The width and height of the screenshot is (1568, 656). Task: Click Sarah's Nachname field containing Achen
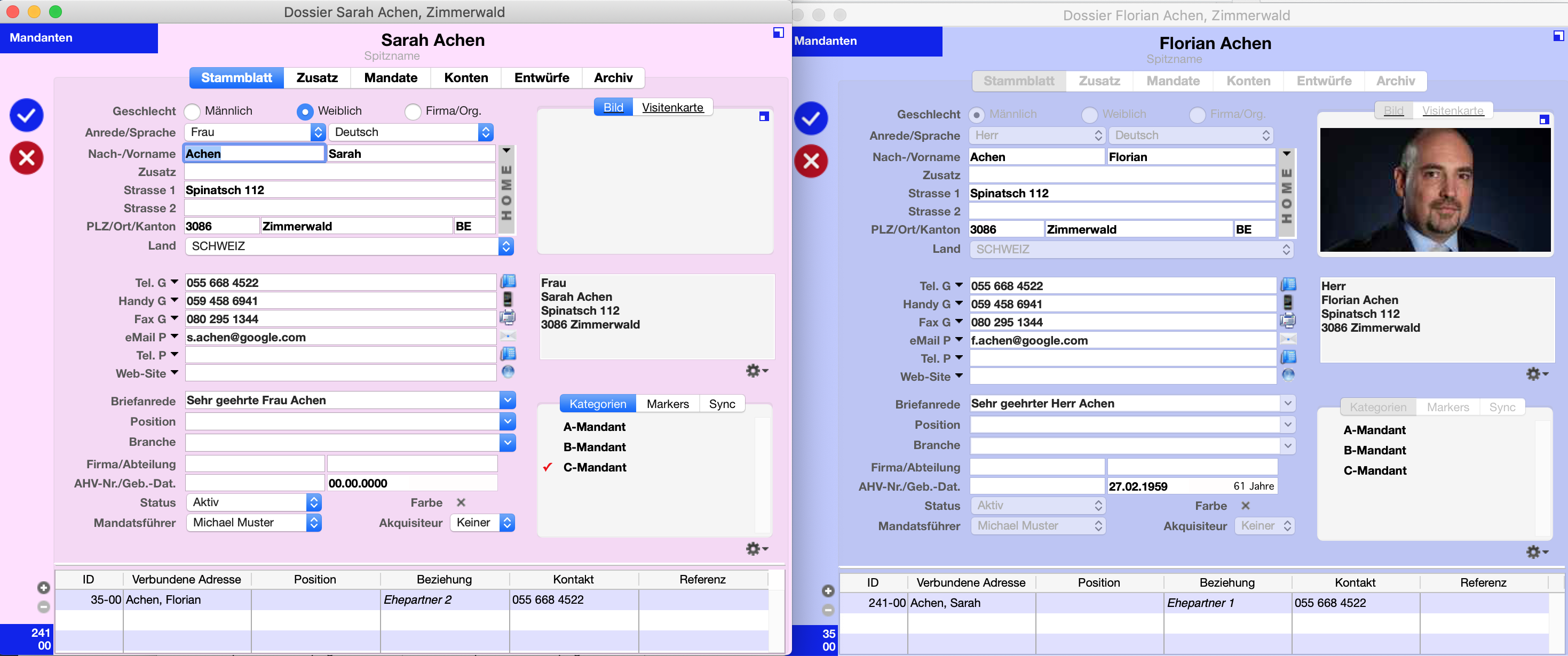pyautogui.click(x=254, y=154)
